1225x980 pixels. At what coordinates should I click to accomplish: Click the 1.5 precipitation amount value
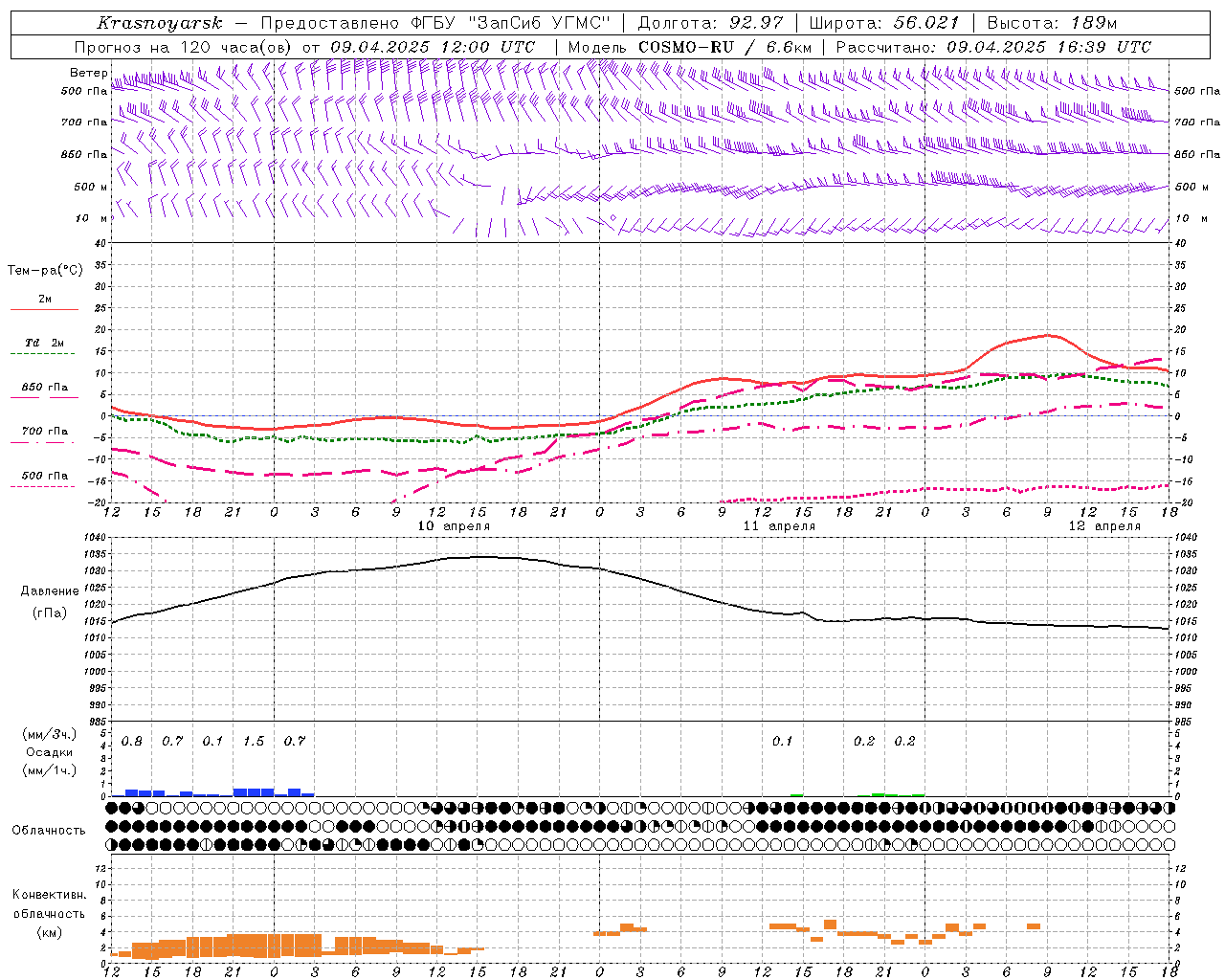[x=254, y=741]
